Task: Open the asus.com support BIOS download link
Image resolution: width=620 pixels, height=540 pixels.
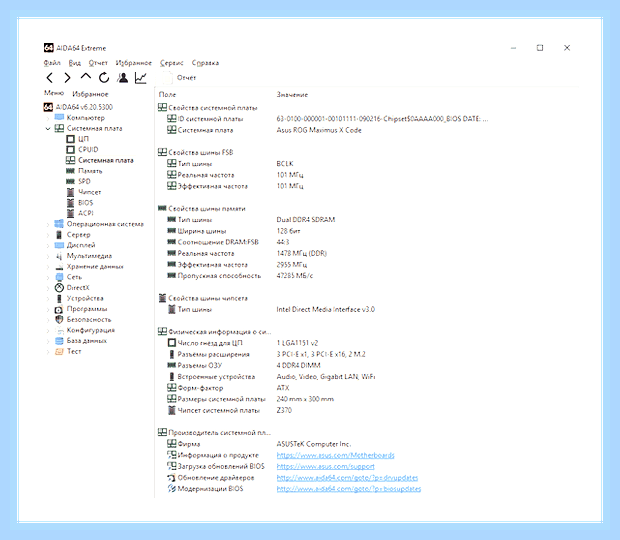Action: click(x=325, y=466)
